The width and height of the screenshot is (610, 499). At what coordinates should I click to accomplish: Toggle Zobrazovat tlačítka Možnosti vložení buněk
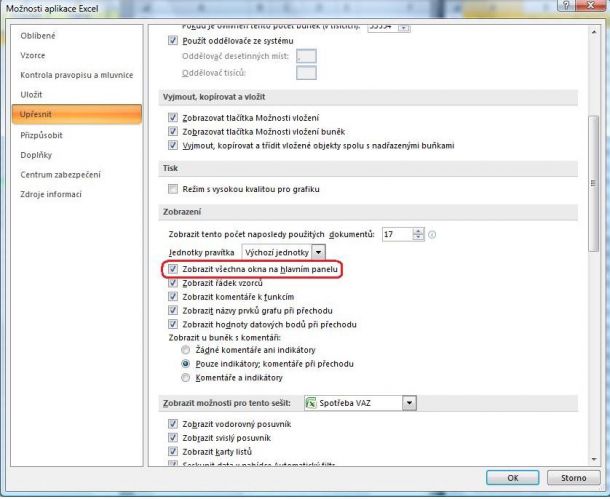173,131
